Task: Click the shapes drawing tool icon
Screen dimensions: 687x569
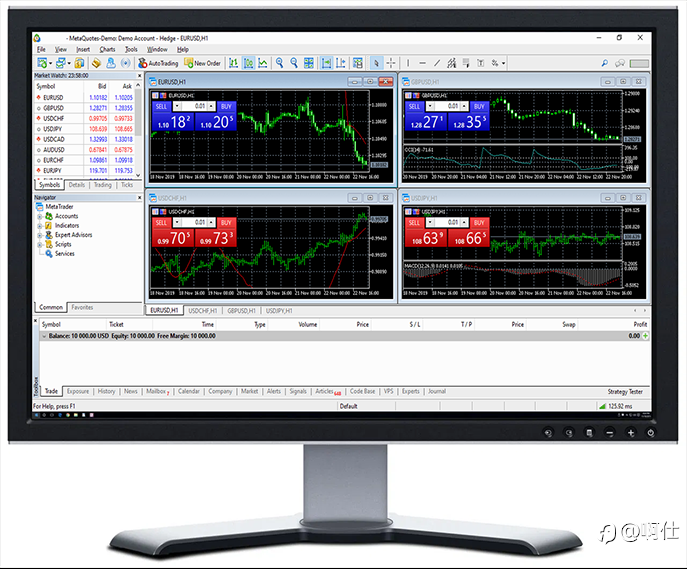Action: pos(495,63)
